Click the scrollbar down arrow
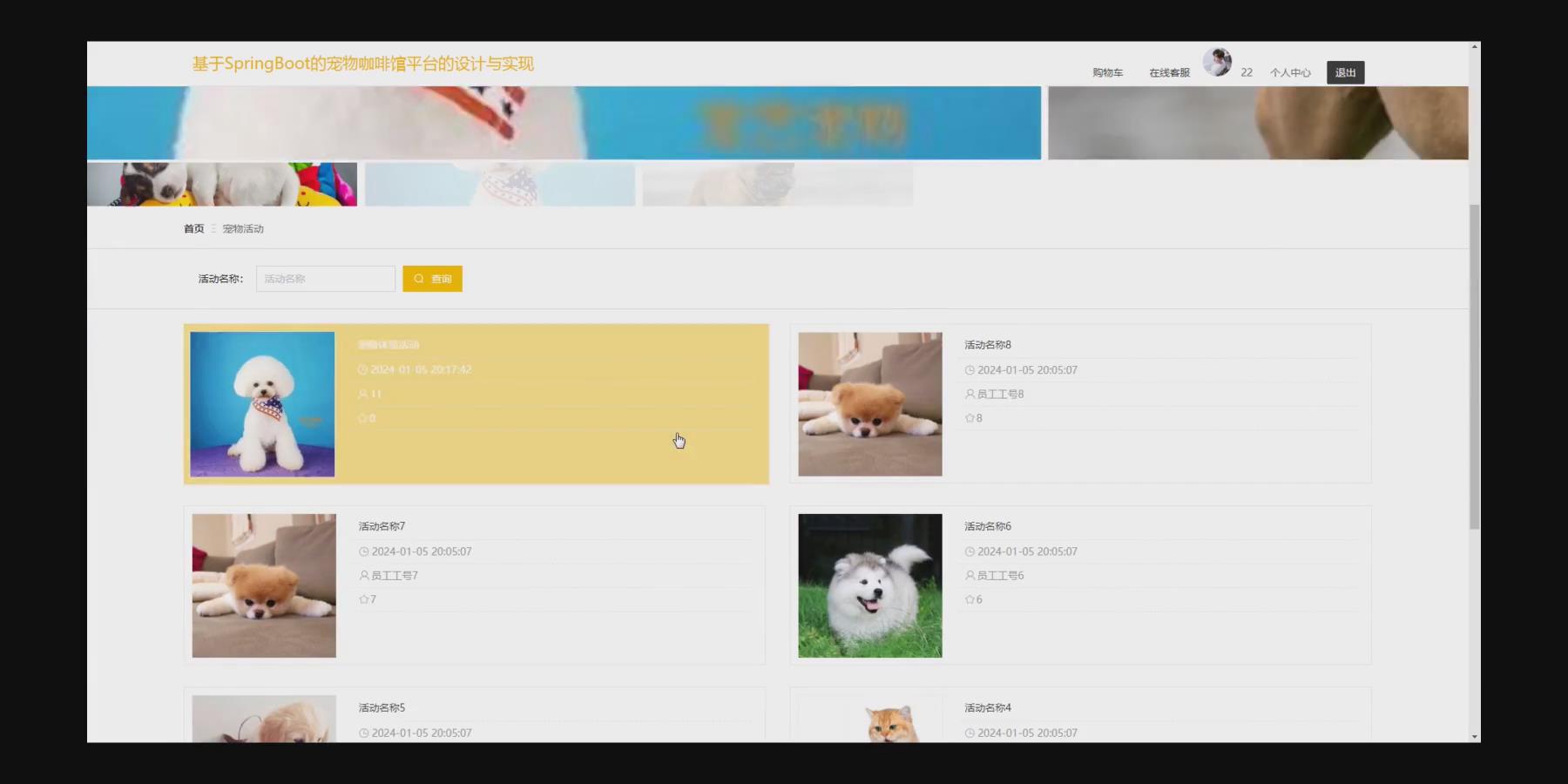Image resolution: width=1568 pixels, height=784 pixels. (1475, 737)
